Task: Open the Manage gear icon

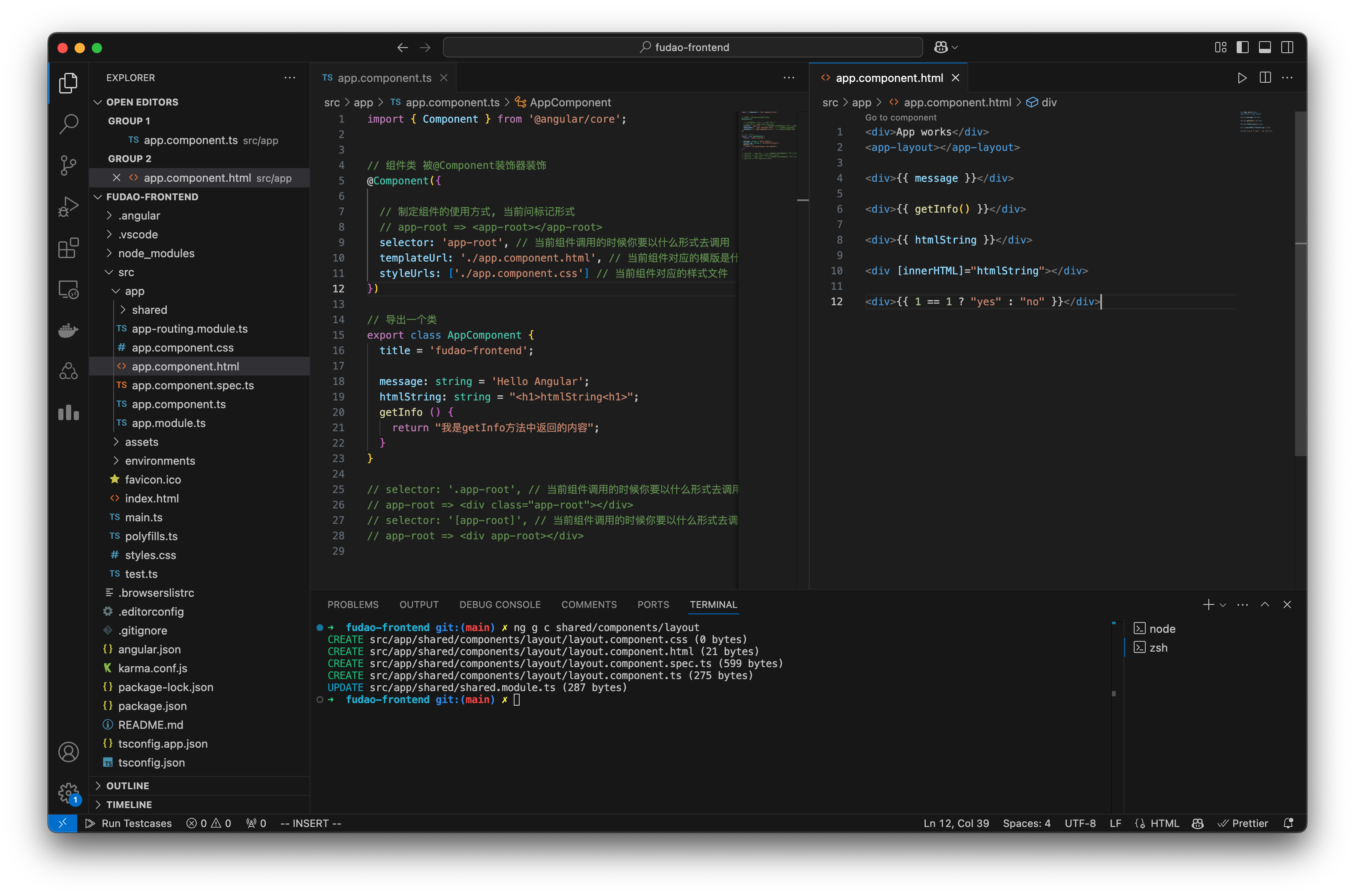Action: pyautogui.click(x=69, y=793)
